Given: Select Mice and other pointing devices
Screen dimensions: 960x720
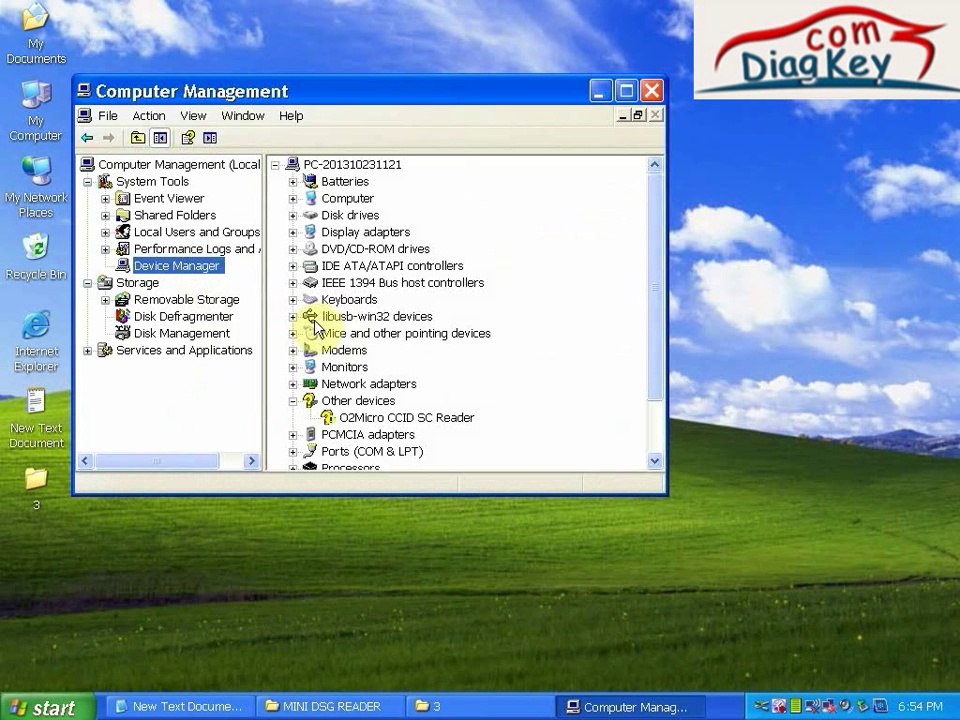Looking at the screenshot, I should [x=405, y=334].
